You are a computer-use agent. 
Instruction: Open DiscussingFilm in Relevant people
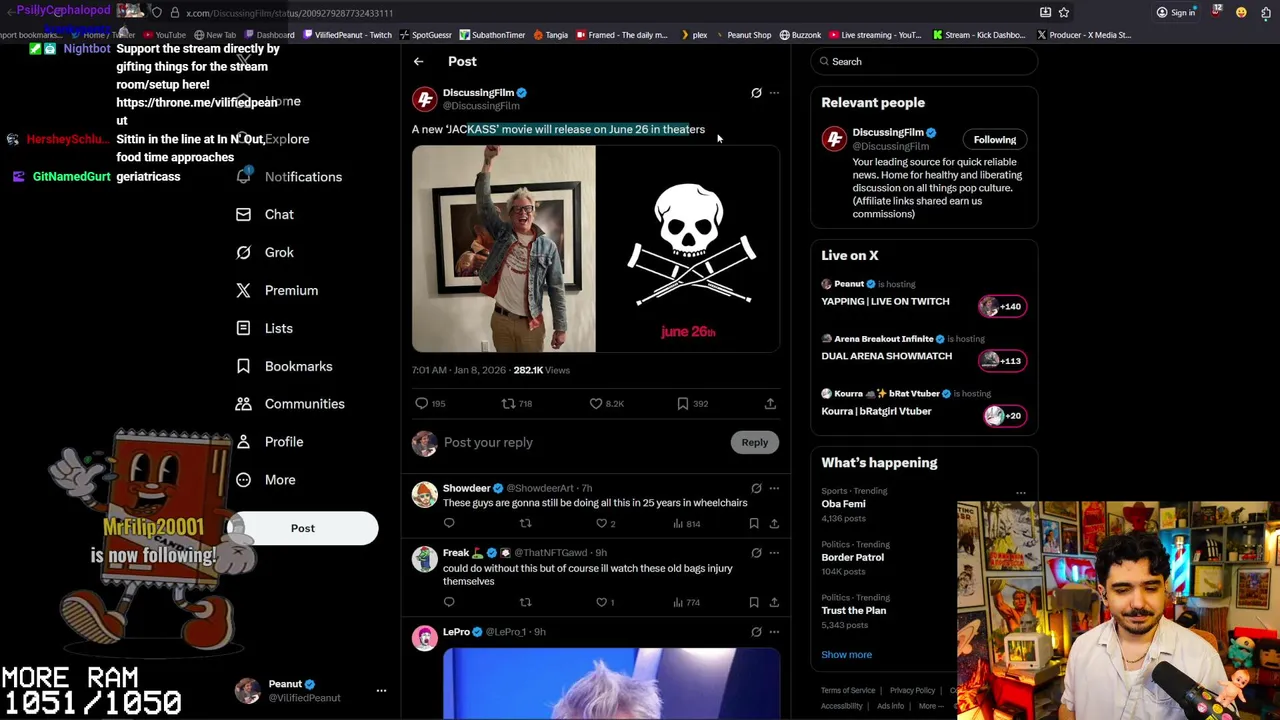click(888, 133)
